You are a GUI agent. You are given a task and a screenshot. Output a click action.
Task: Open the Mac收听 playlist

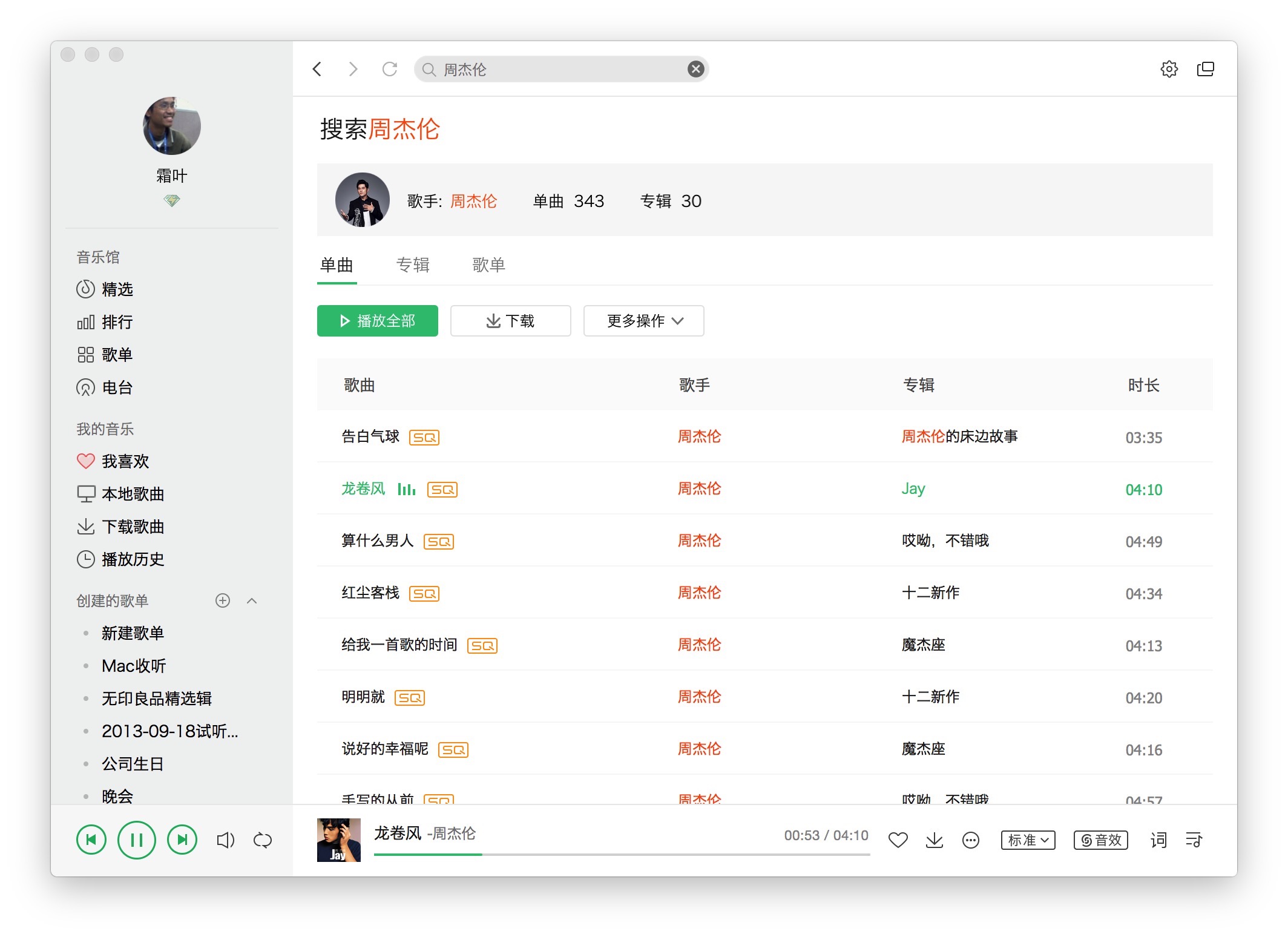pyautogui.click(x=134, y=666)
